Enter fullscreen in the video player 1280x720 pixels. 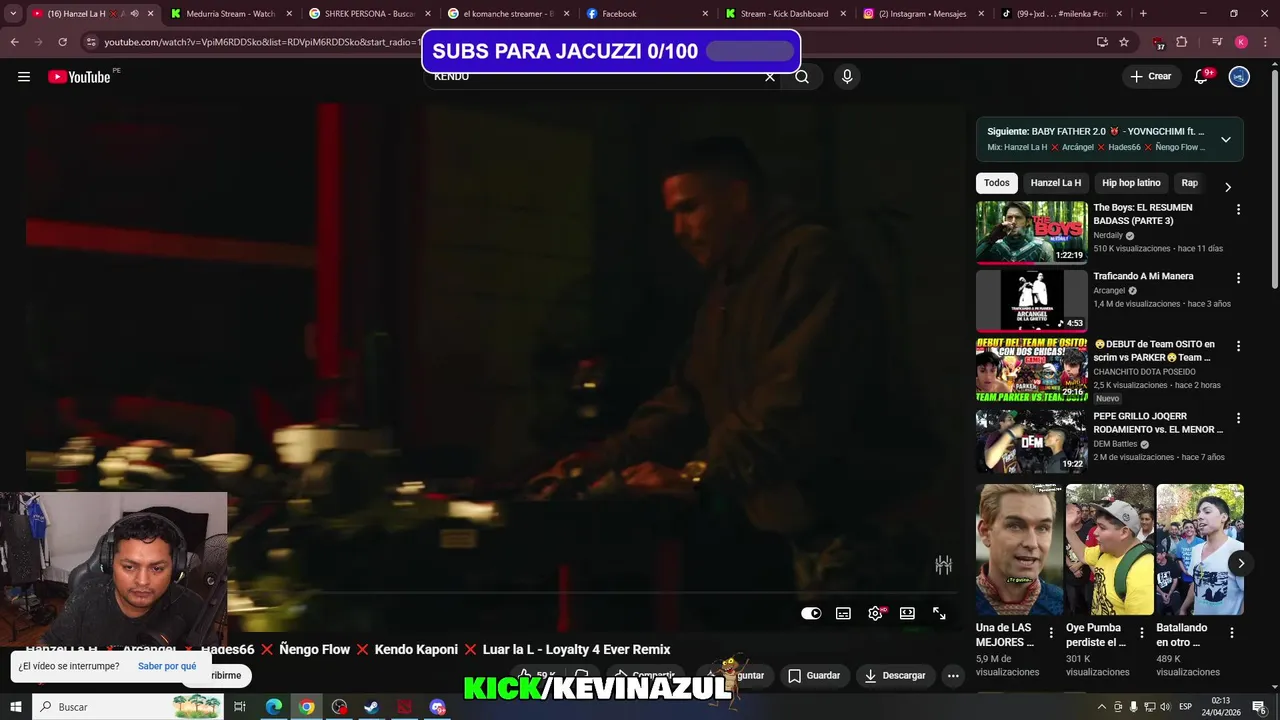(939, 613)
